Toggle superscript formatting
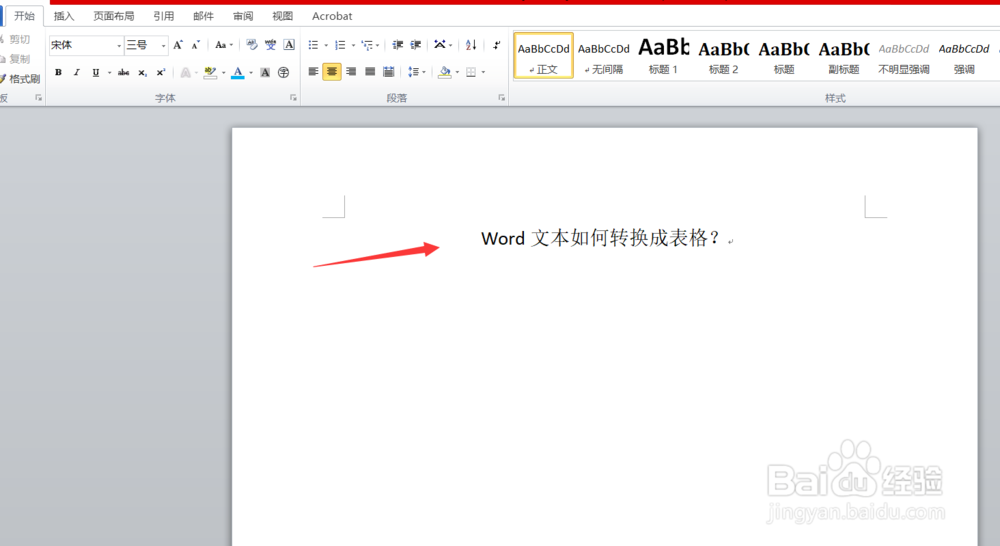The width and height of the screenshot is (1000, 546). [x=161, y=72]
